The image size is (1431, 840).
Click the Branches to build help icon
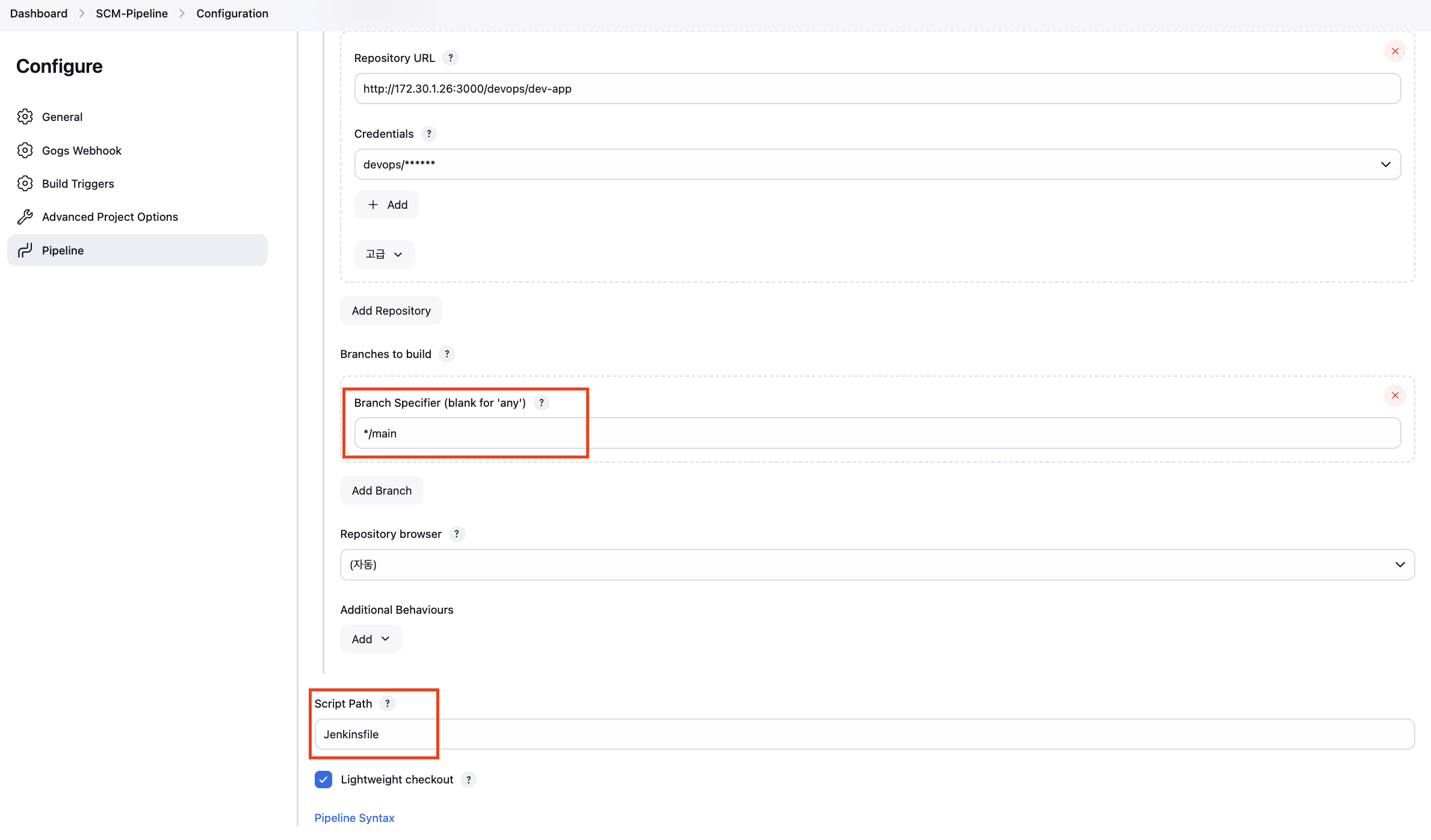point(447,354)
